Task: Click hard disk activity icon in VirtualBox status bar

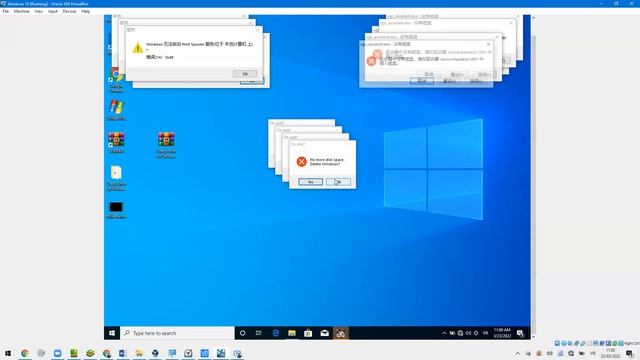Action: click(x=557, y=344)
